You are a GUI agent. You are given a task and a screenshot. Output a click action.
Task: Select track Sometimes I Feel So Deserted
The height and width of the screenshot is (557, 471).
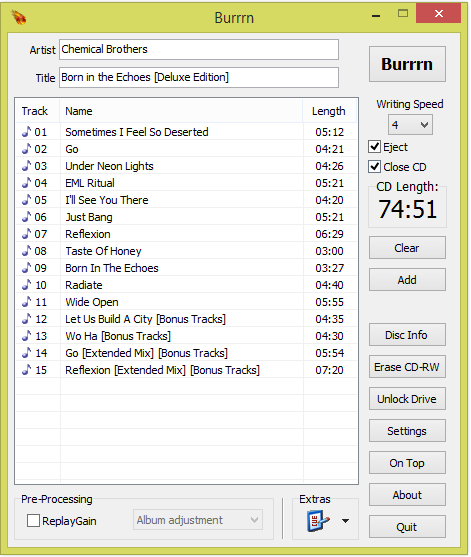pos(186,132)
